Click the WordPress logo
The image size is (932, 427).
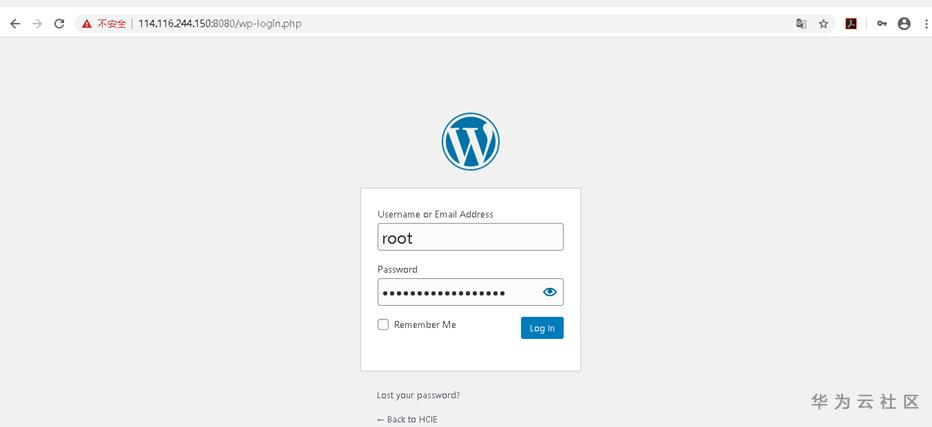pos(470,142)
